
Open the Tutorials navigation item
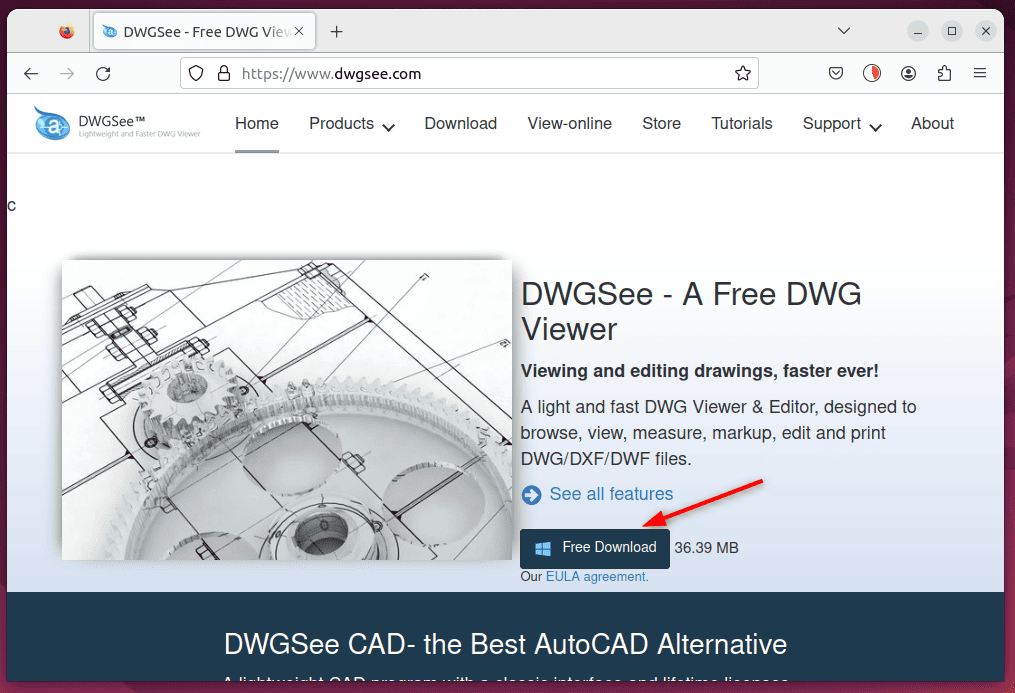click(742, 124)
